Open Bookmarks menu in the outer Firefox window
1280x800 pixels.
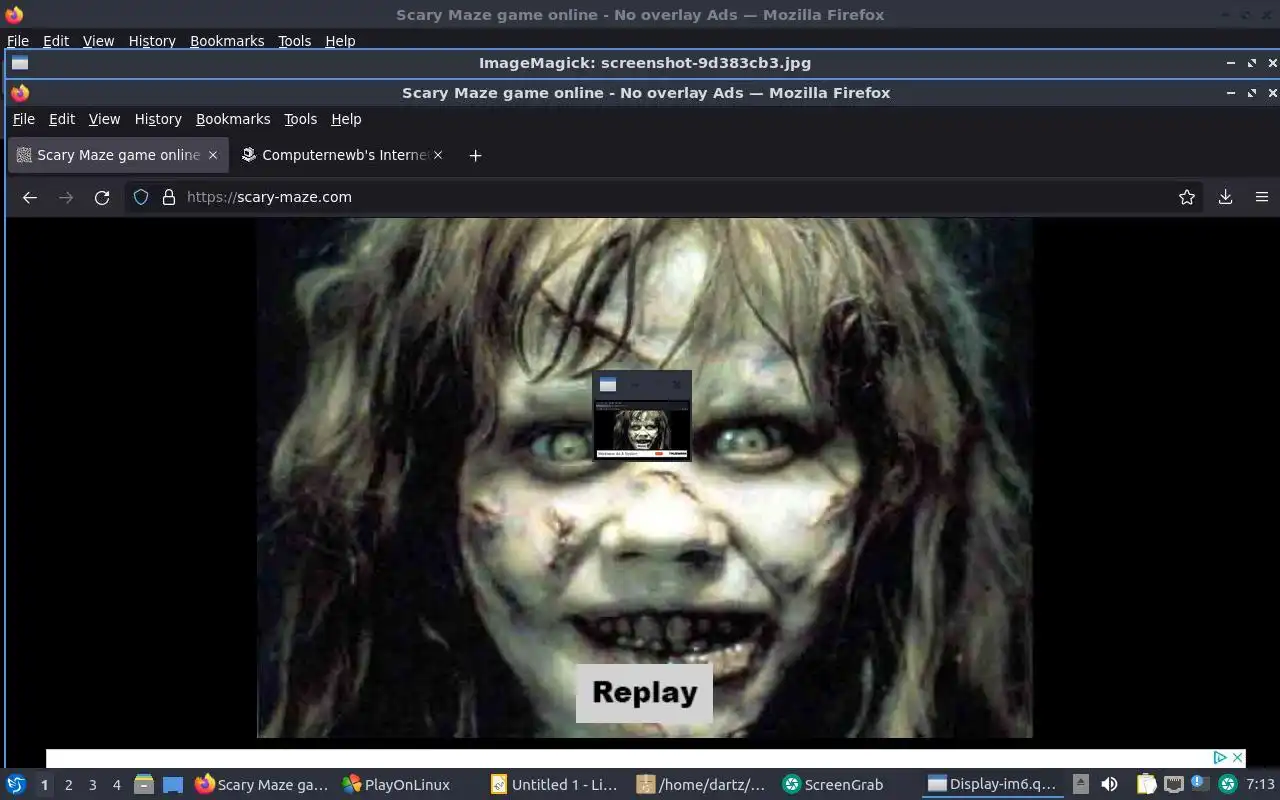[x=227, y=41]
